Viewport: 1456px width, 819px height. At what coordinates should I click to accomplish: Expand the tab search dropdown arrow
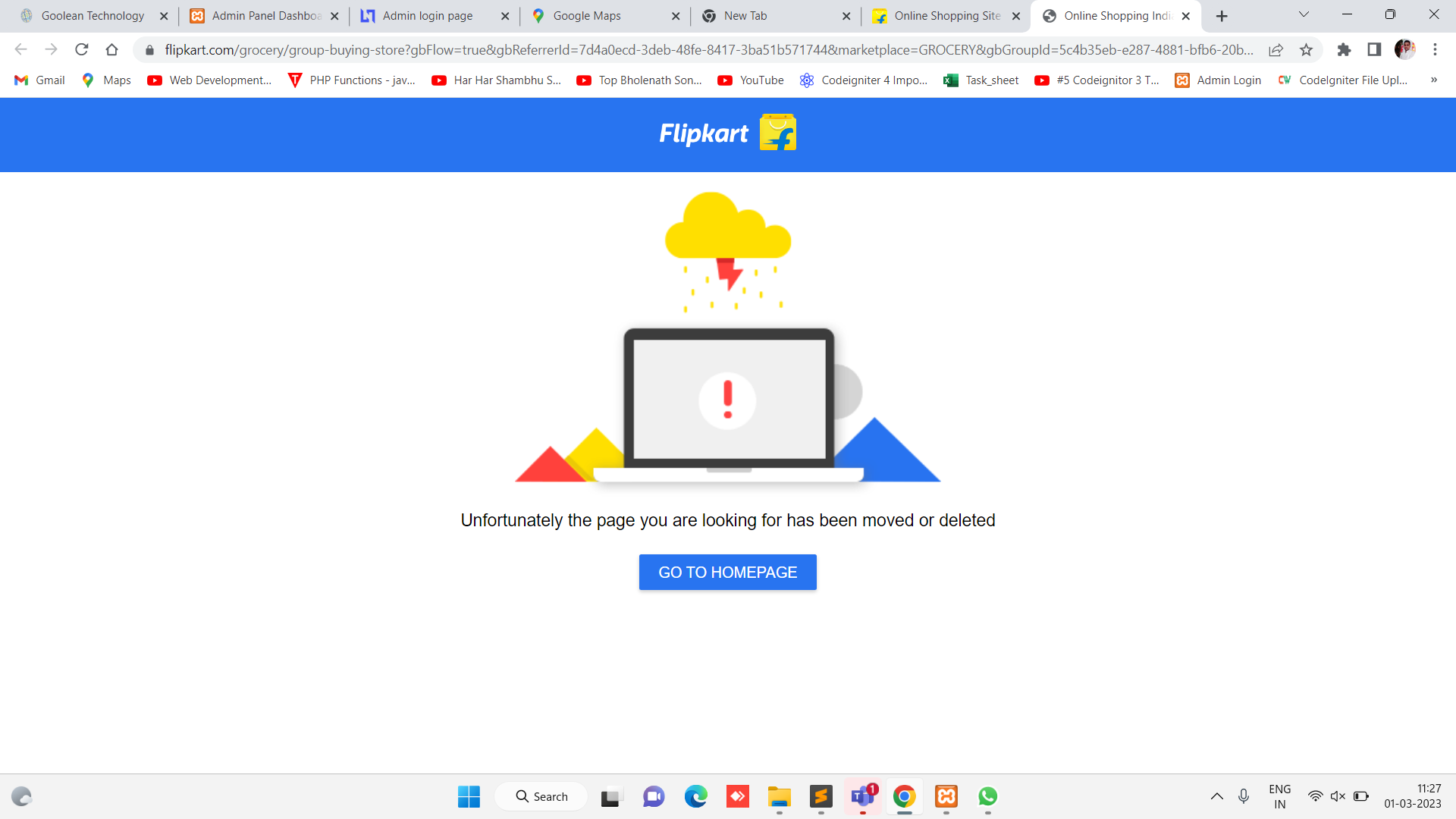click(1304, 14)
